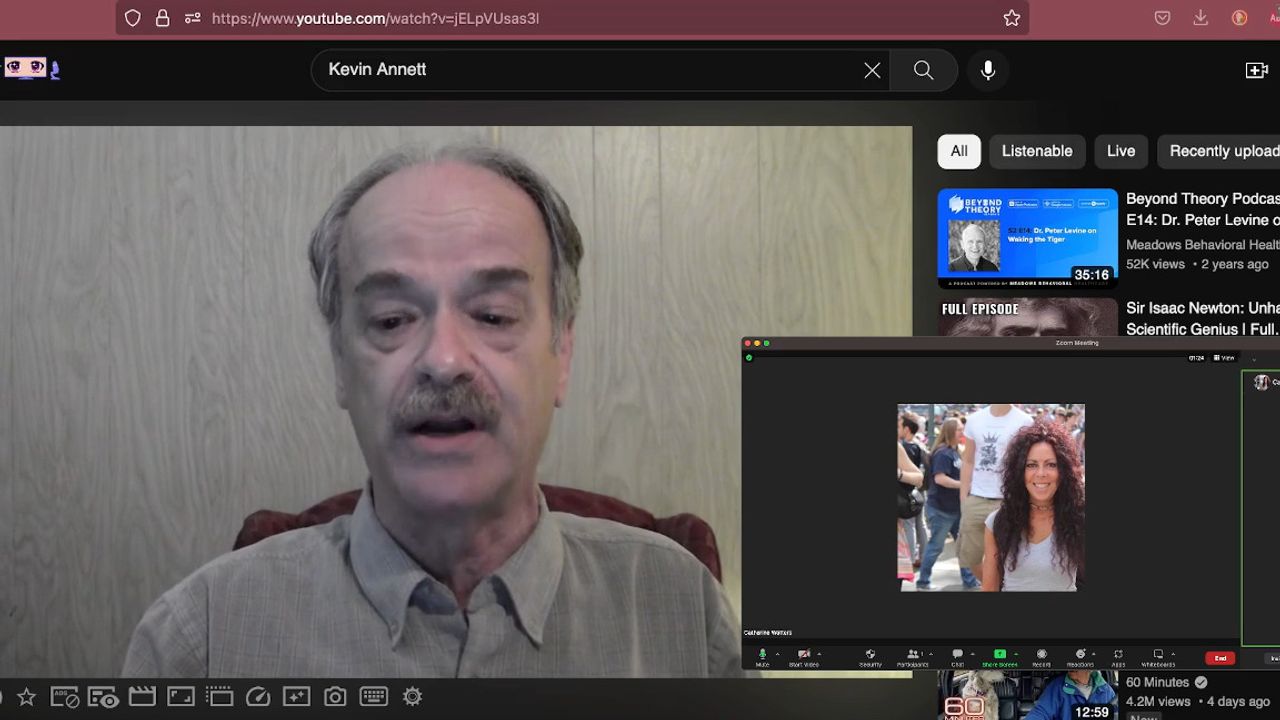The image size is (1280, 720).
Task: Expand the audio options arrow next to Mute
Action: point(777,654)
